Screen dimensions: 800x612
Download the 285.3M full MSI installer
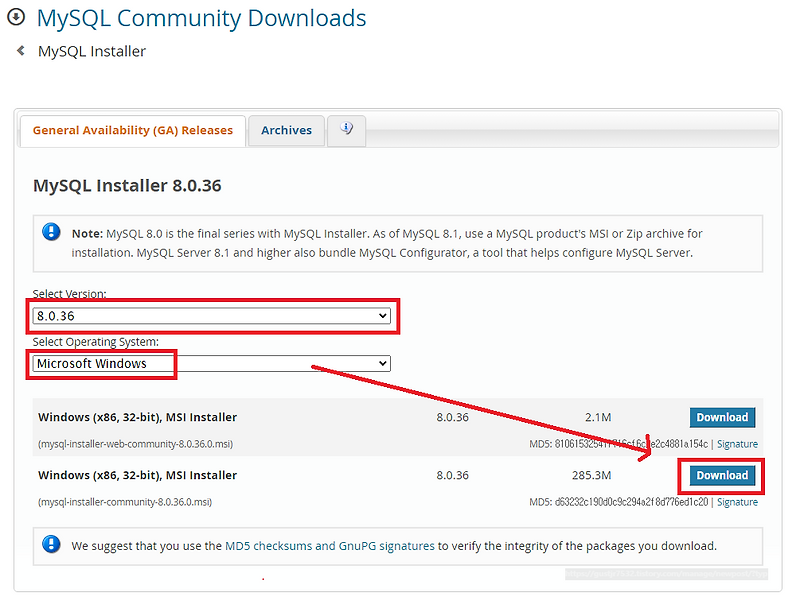coord(721,475)
